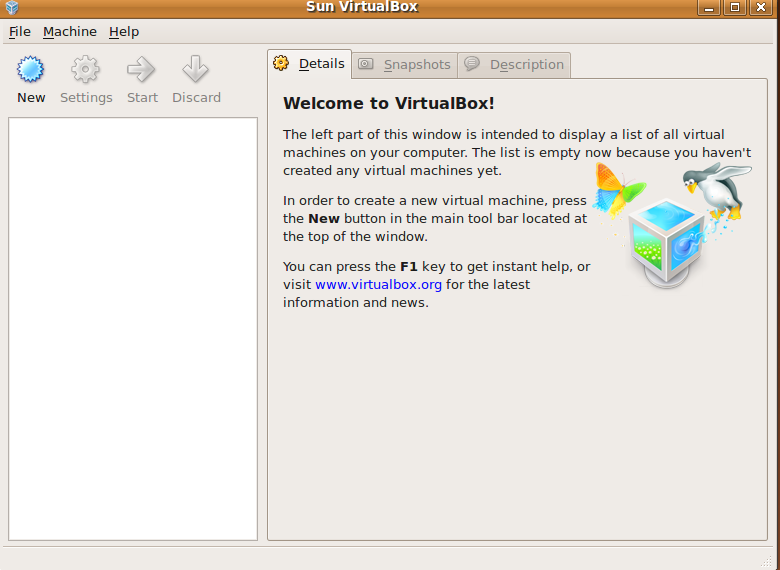Image resolution: width=780 pixels, height=570 pixels.
Task: Click inside the empty virtual machine list
Action: coord(133,330)
